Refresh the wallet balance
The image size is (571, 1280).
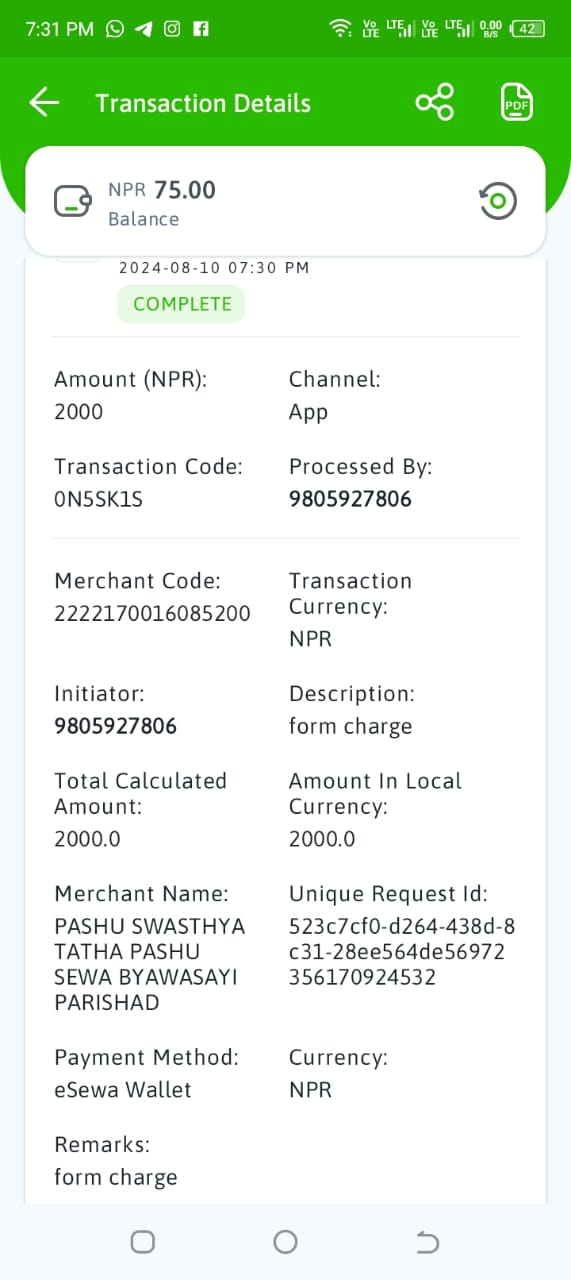coord(497,201)
